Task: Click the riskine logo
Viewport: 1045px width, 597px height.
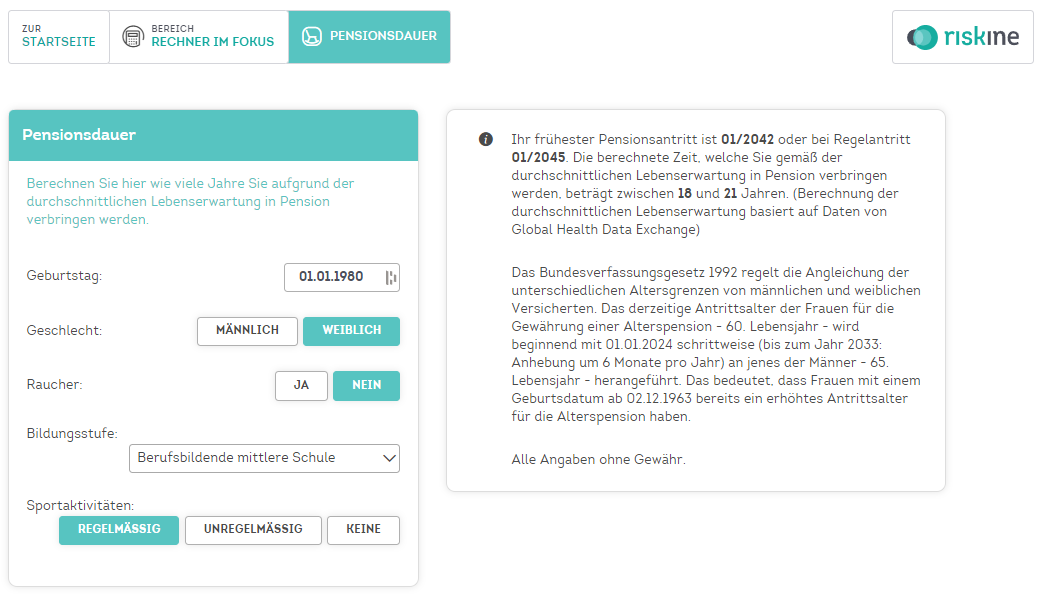Action: click(962, 37)
